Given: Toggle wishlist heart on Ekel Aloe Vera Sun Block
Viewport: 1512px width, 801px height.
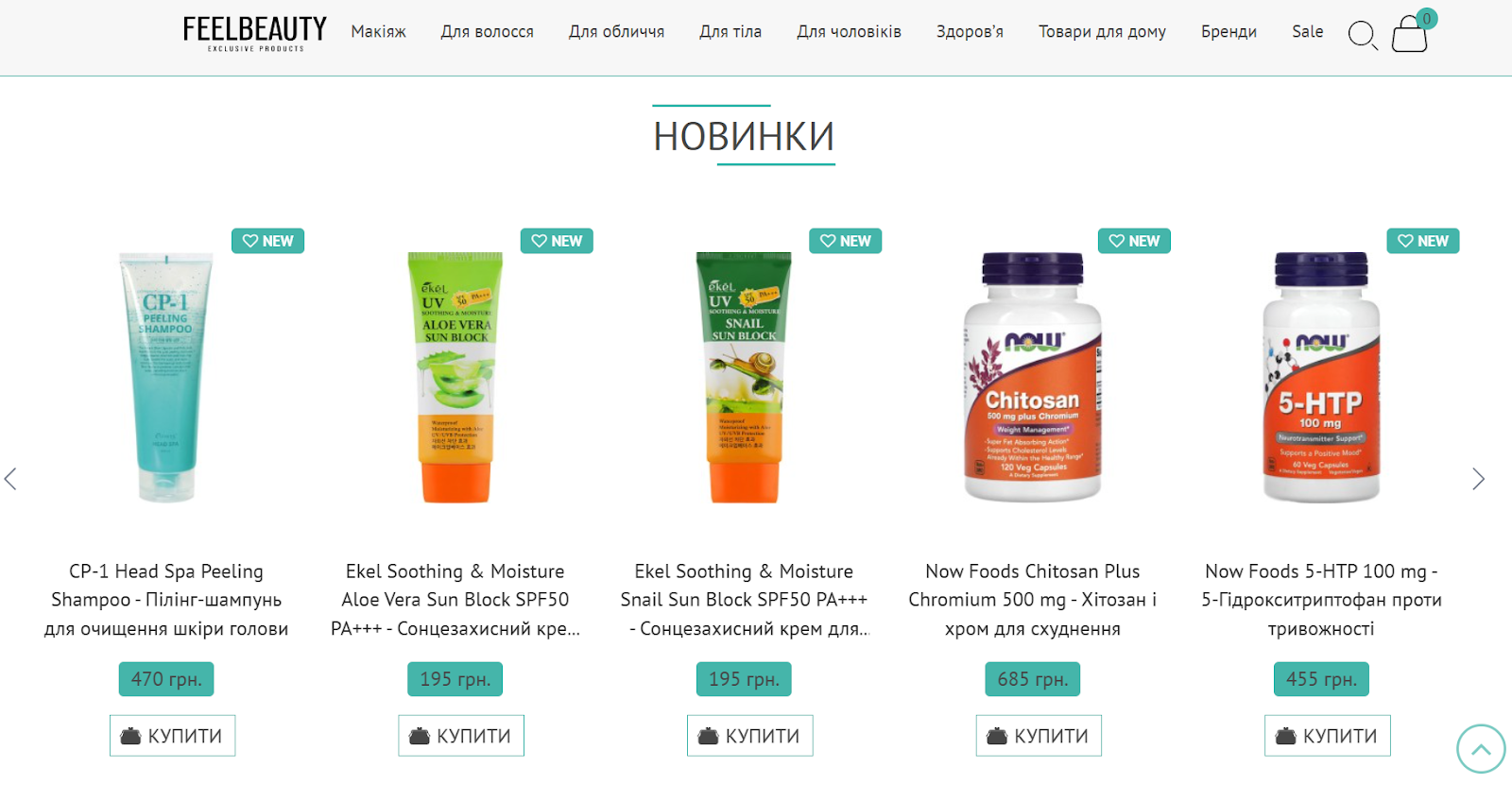Looking at the screenshot, I should [x=540, y=241].
